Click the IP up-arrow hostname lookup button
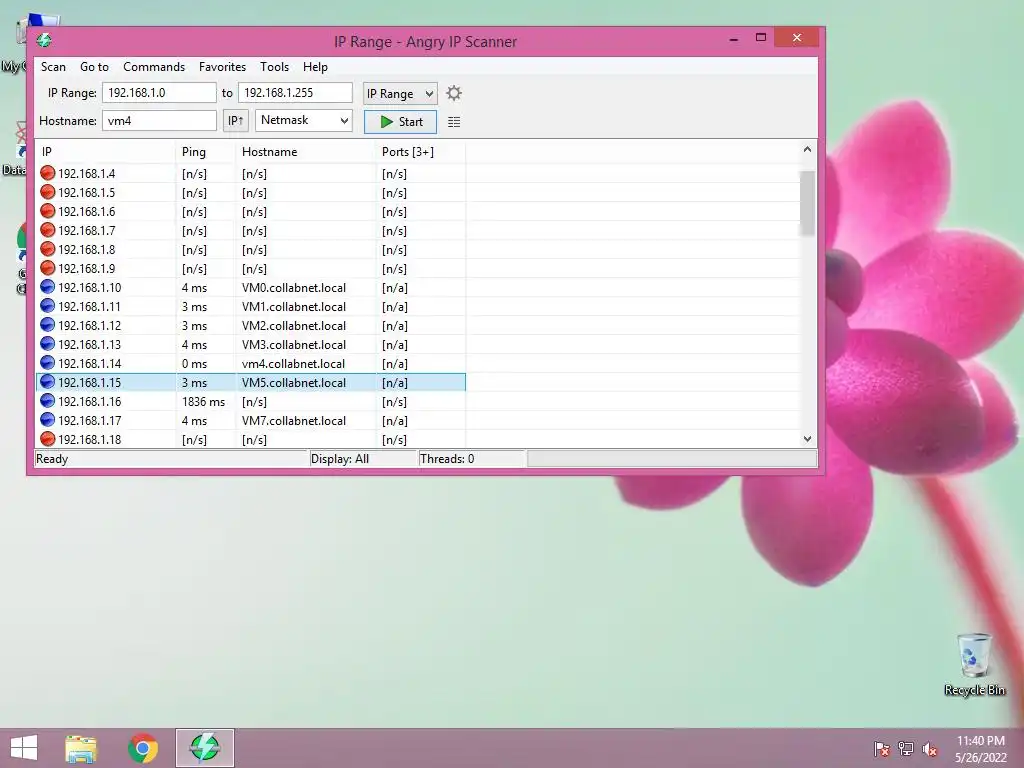1024x768 pixels. [x=236, y=121]
